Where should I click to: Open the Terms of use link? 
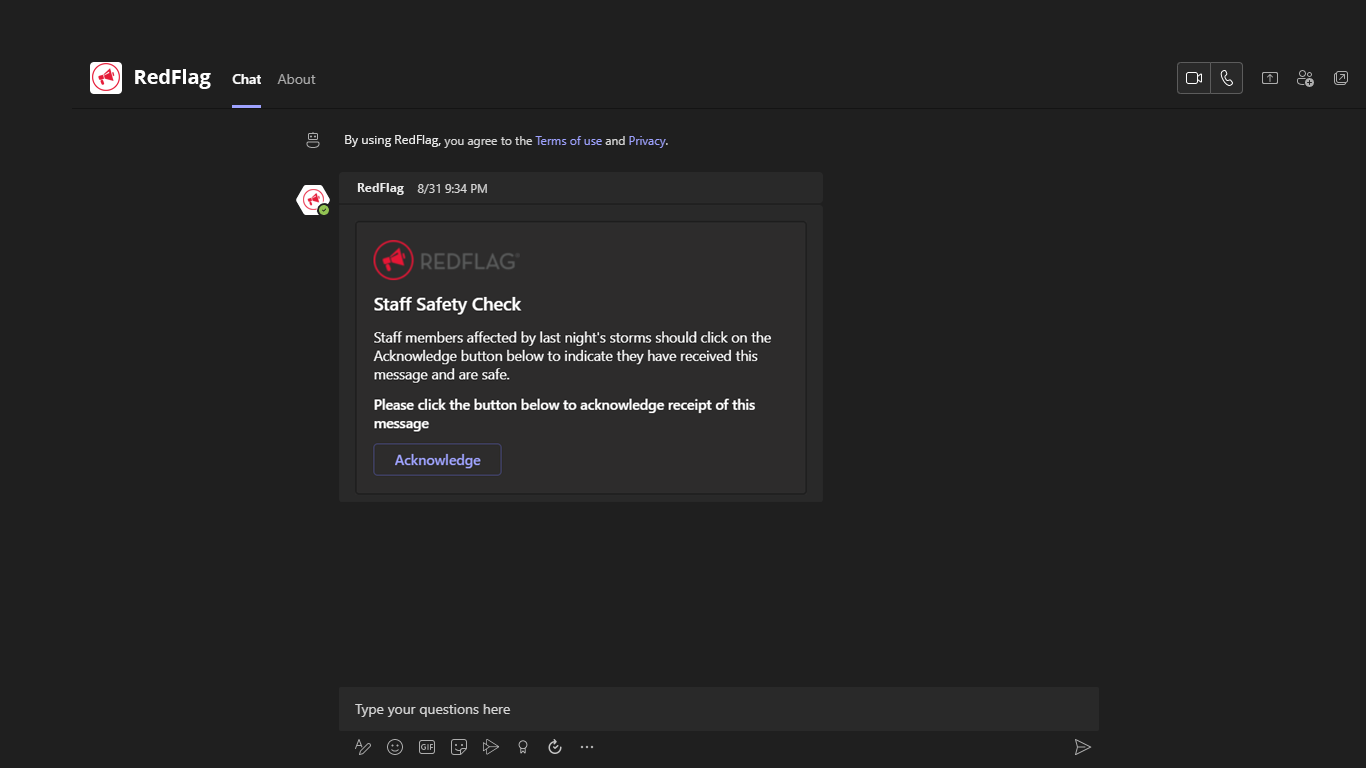click(x=568, y=141)
